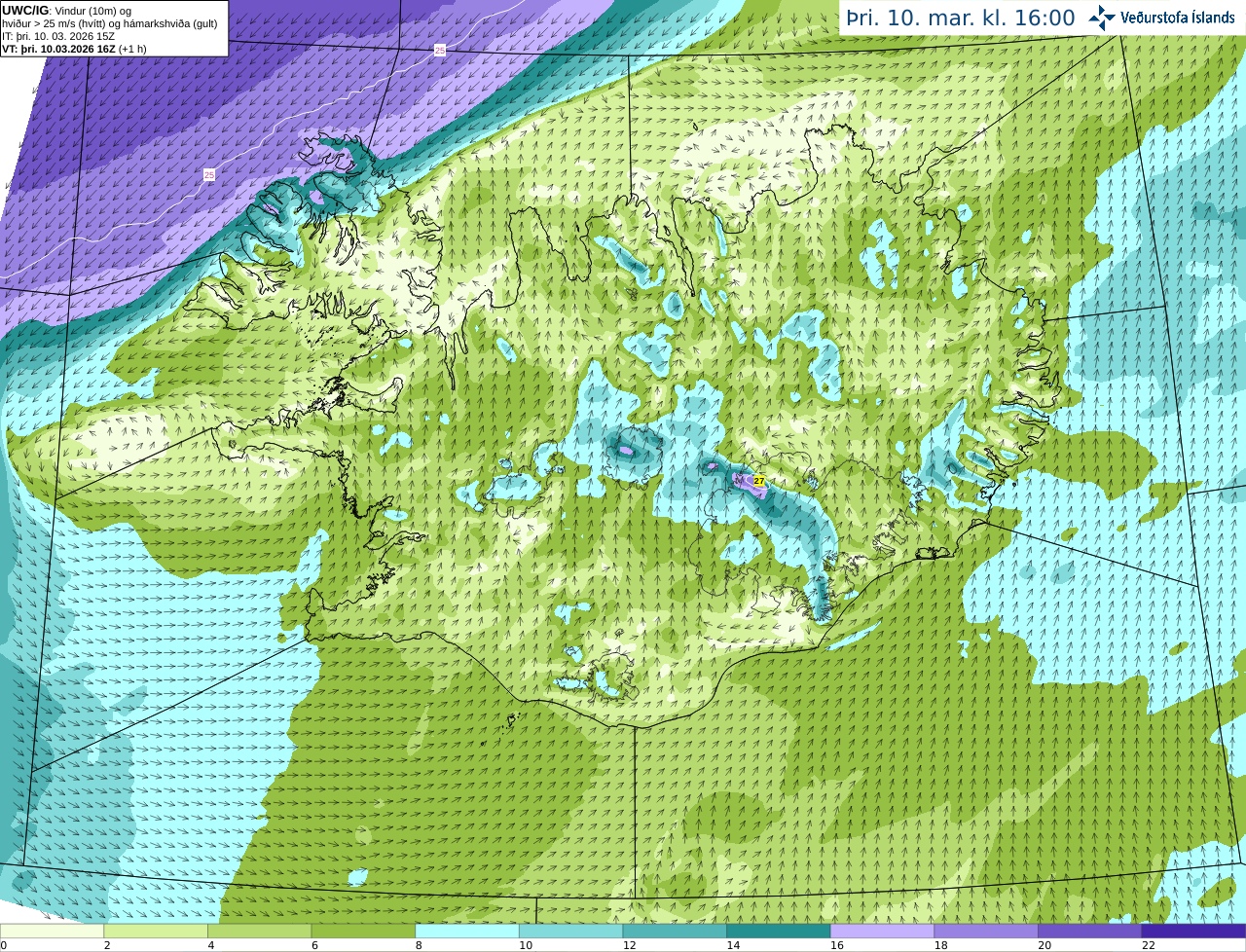Click the date header Þri. 10. mar. kl. 16:00
The image size is (1246, 952).
pyautogui.click(x=961, y=18)
